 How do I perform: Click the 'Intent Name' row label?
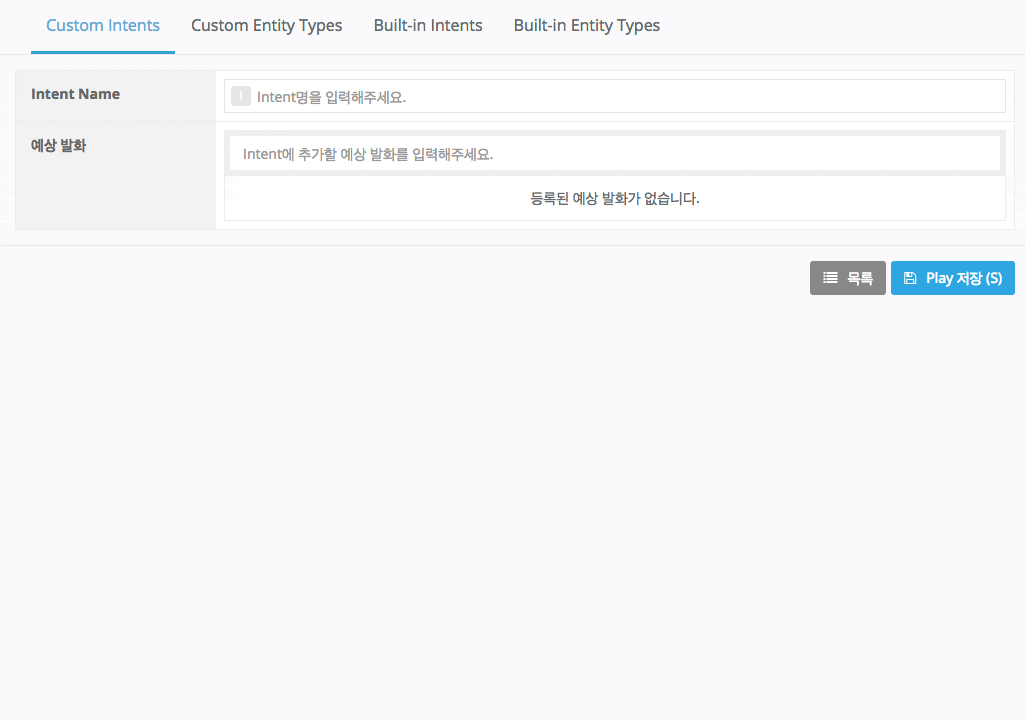click(x=76, y=94)
